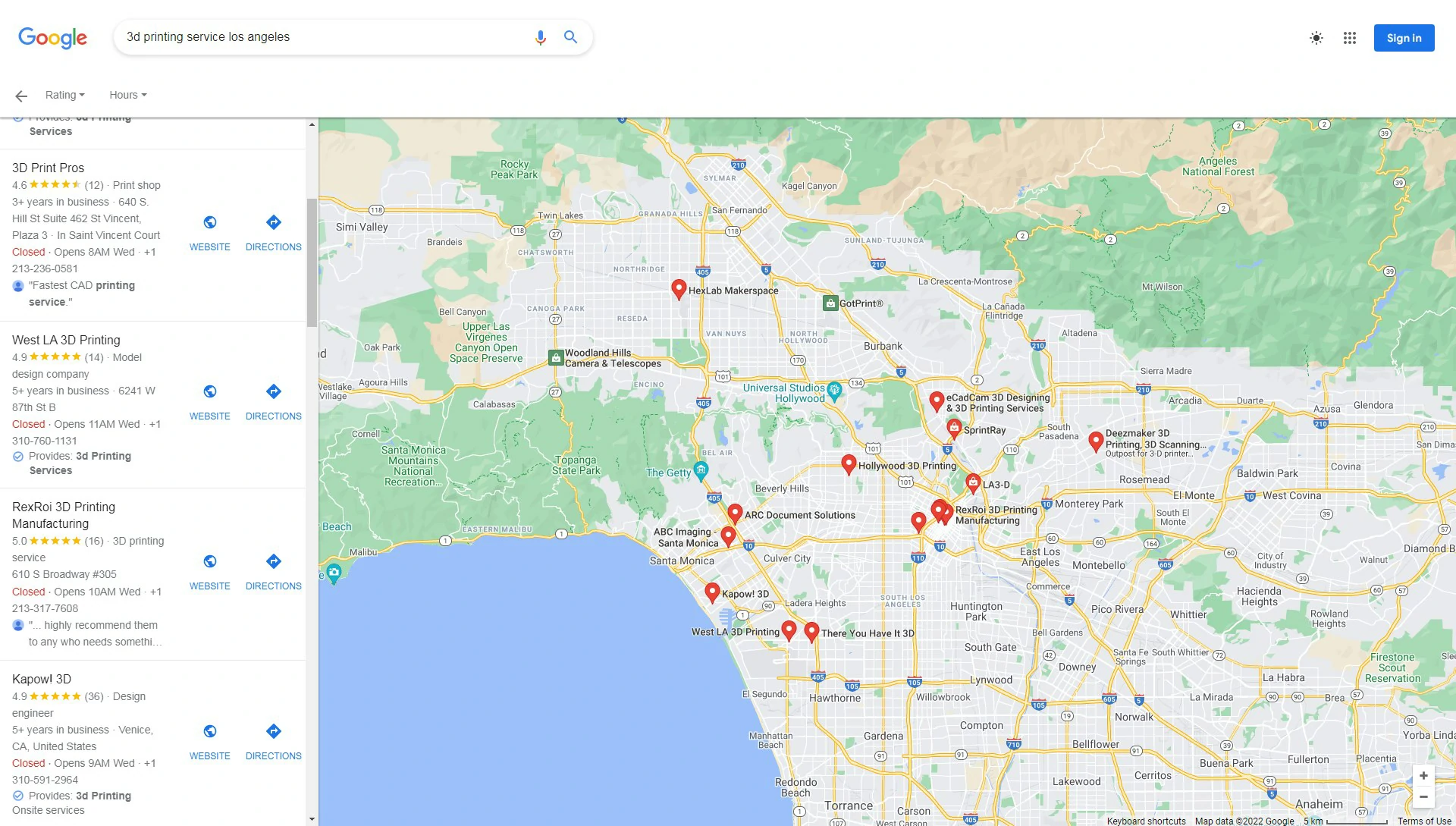Open the Rating filter dropdown
1456x826 pixels.
(64, 95)
